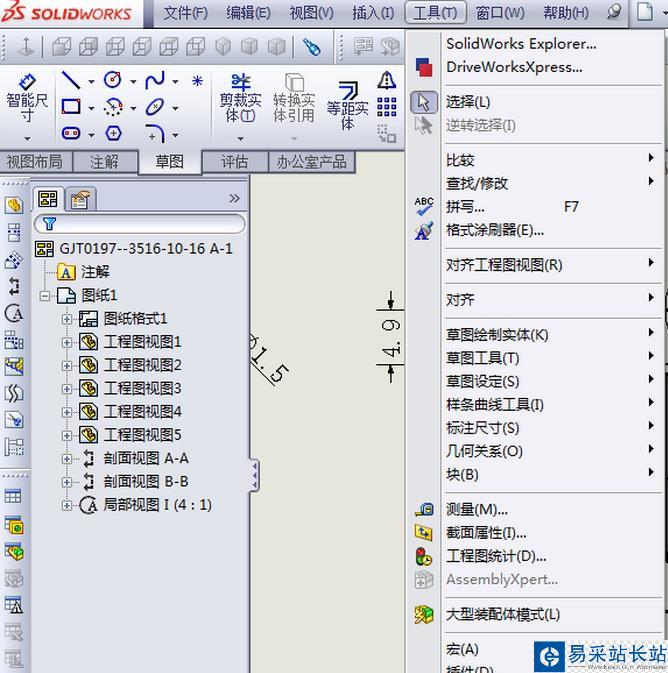Screen dimensions: 668x673
Task: Switch to the 视图布局 tab
Action: [x=34, y=162]
